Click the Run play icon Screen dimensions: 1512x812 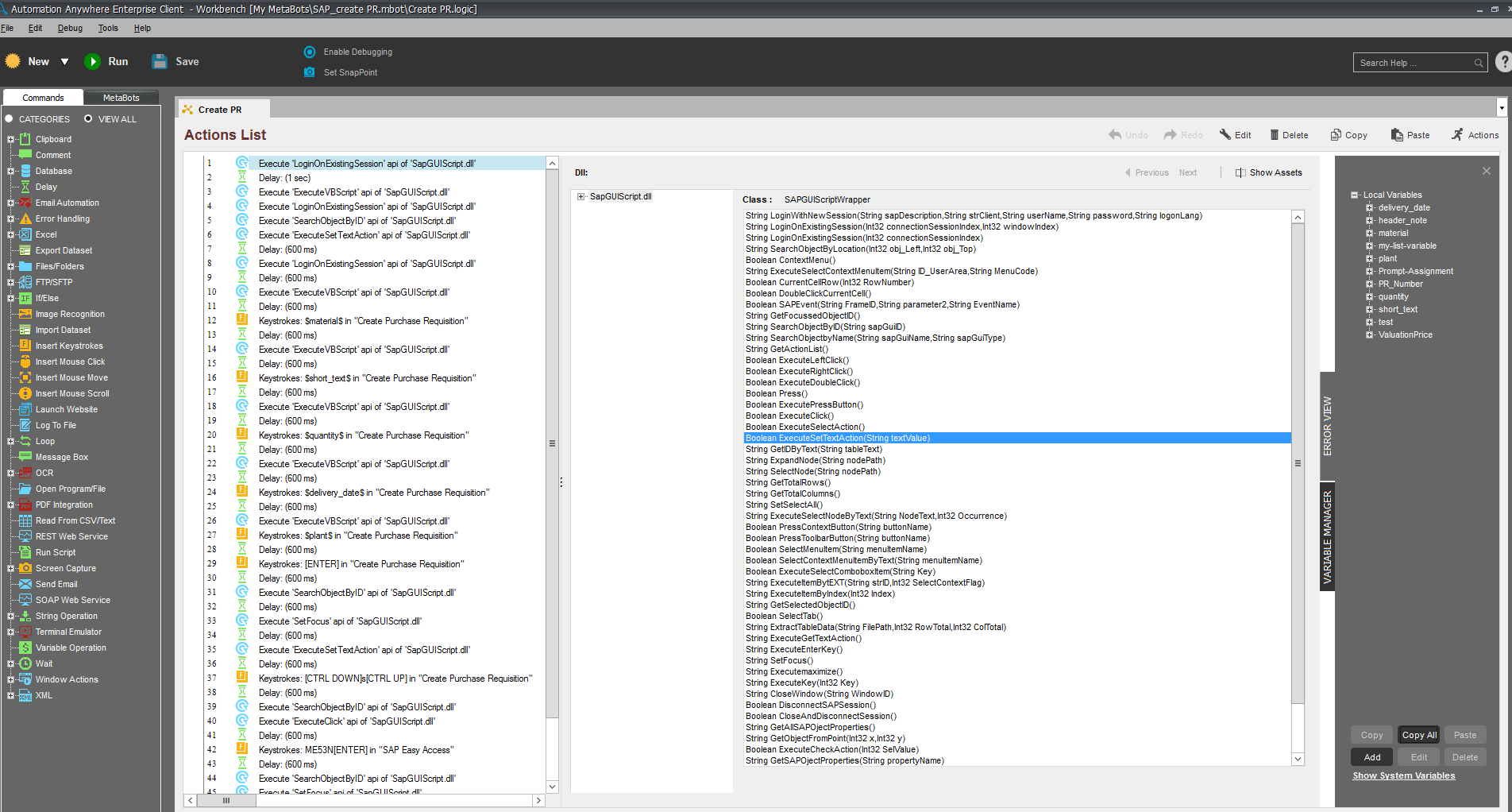93,62
